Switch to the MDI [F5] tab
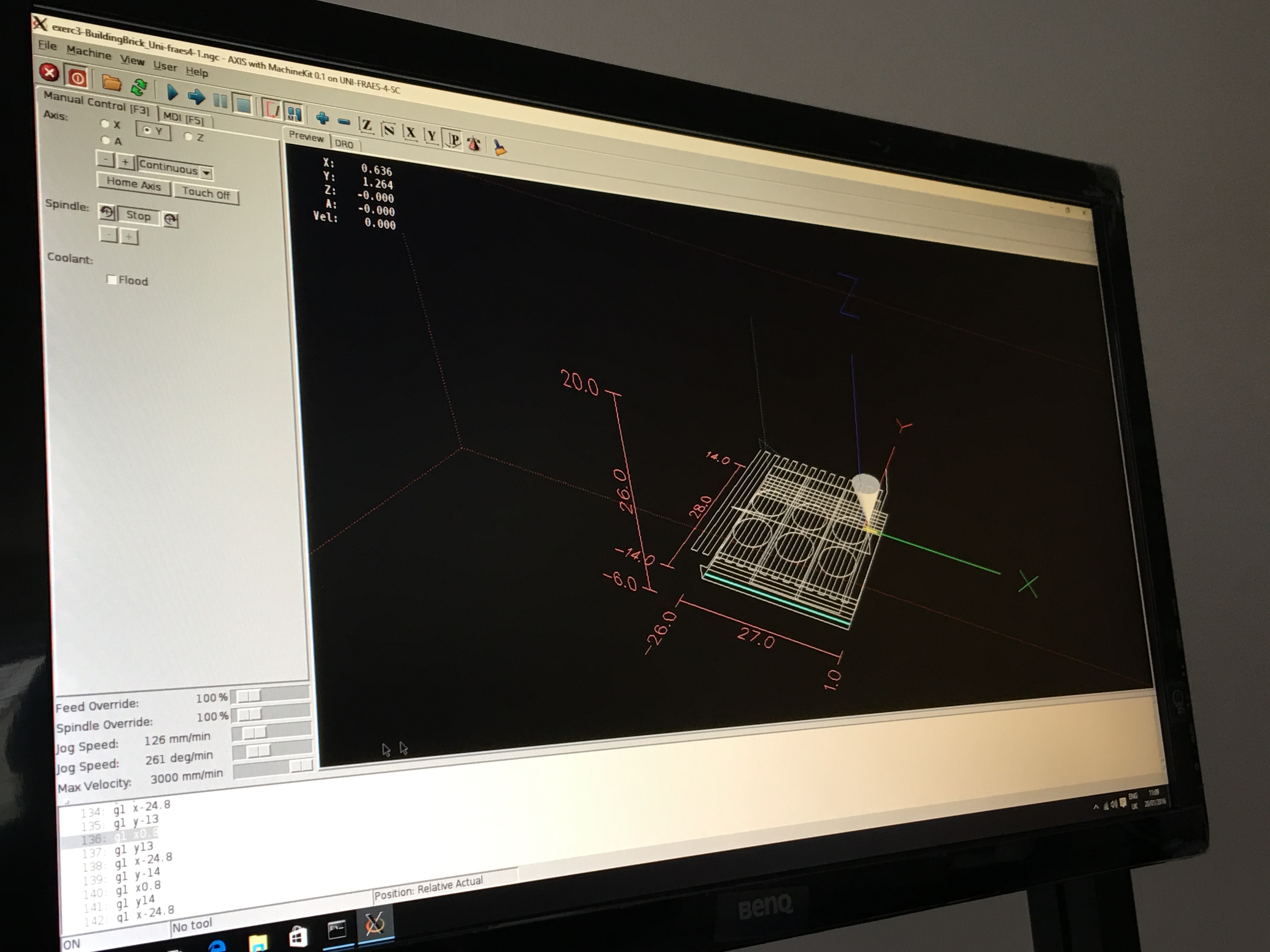Screen dimensions: 1270x952 pos(184,118)
